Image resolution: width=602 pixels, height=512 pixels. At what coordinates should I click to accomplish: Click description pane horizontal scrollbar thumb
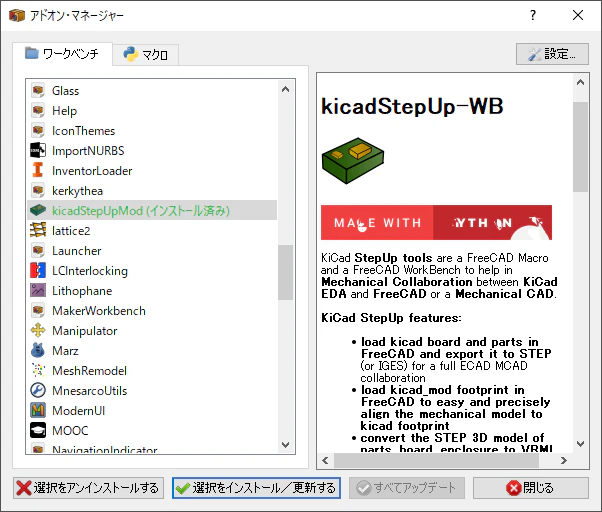coord(437,460)
